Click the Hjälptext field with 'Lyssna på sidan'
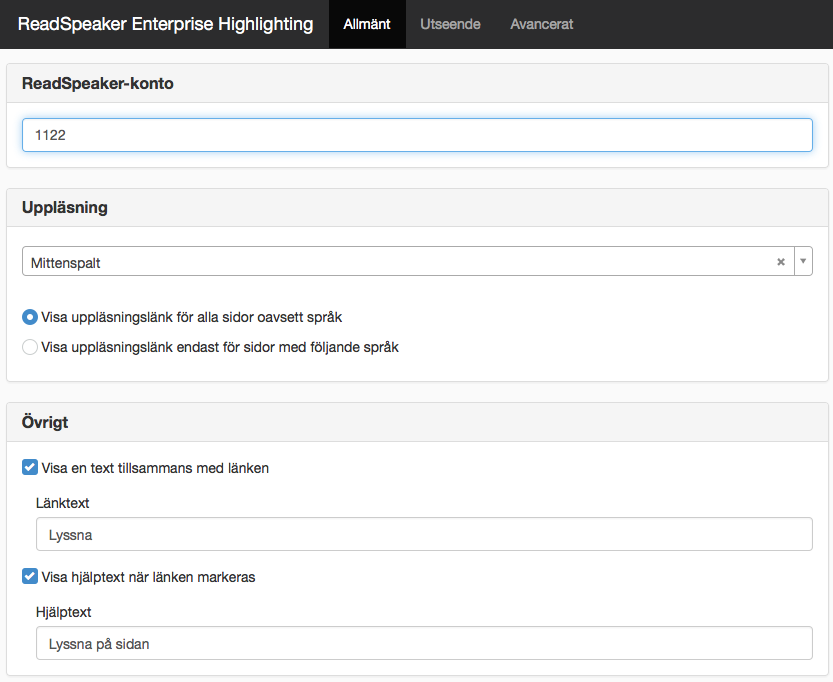Viewport: 833px width, 682px height. pyautogui.click(x=424, y=643)
